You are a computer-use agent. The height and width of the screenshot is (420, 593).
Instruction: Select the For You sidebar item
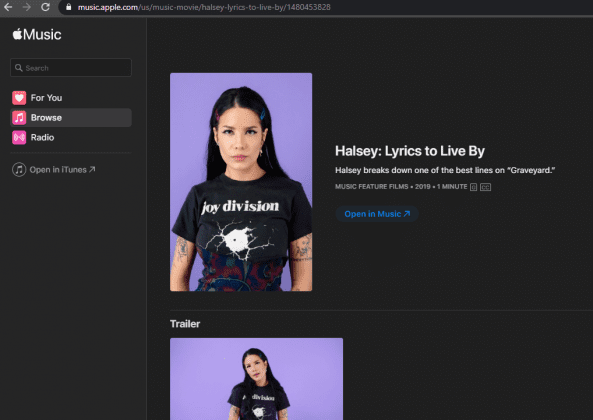[x=71, y=98]
